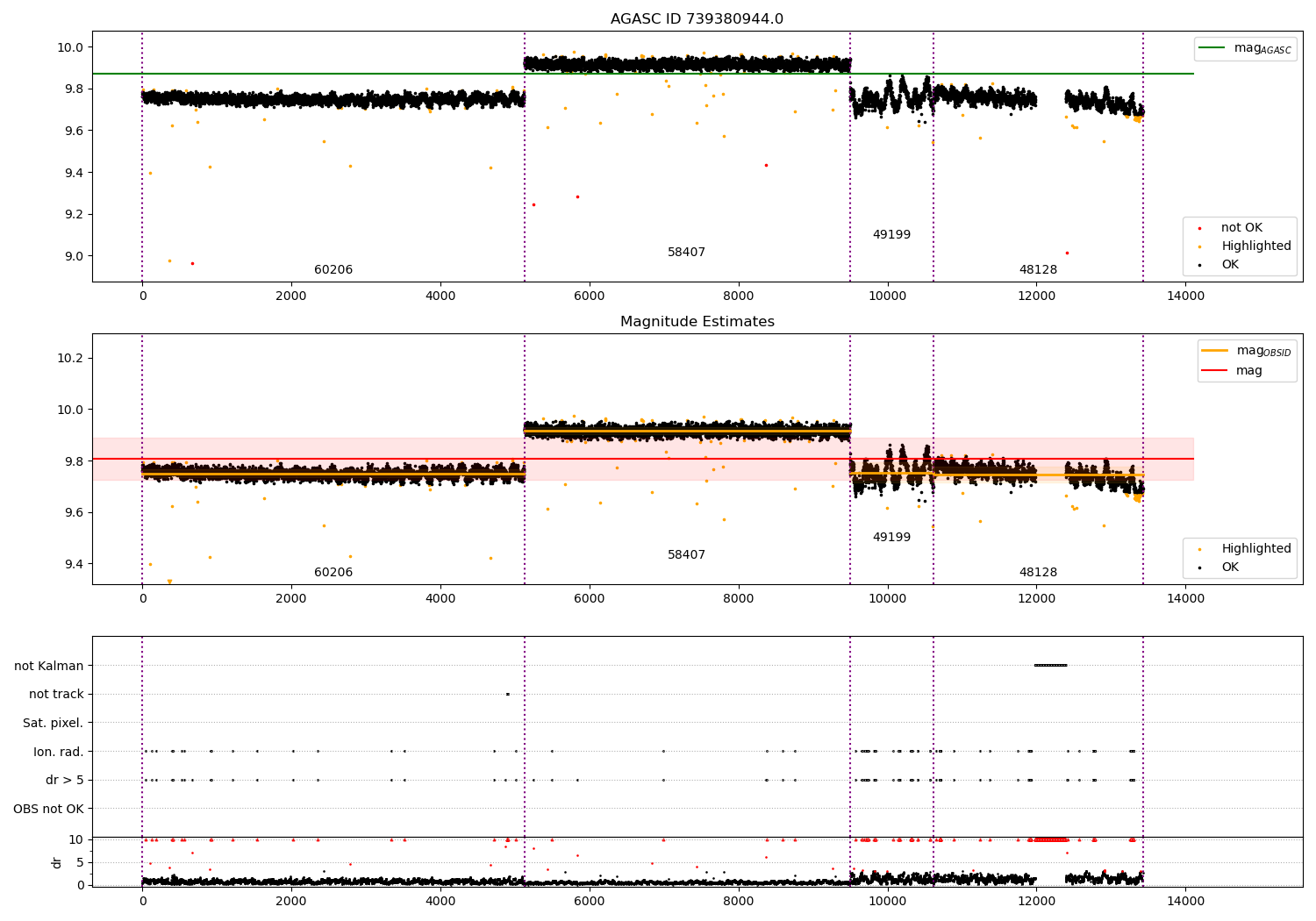Click the 10.2 y-tick label in middle plot
1316x921 pixels.
pos(70,359)
